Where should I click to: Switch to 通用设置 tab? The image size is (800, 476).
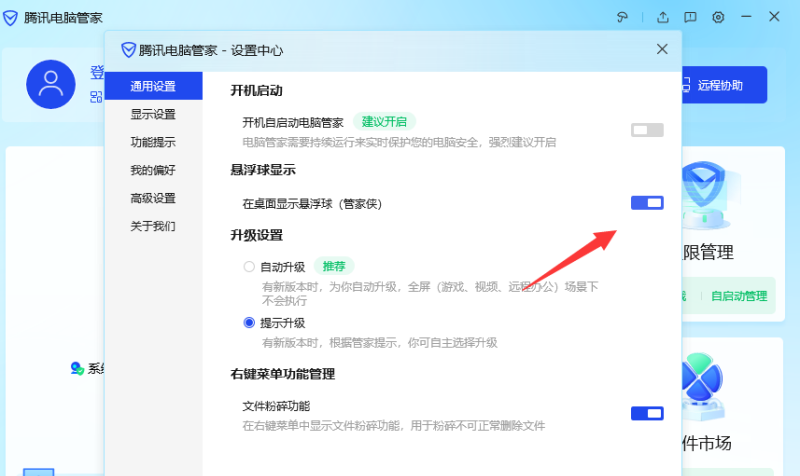point(154,86)
